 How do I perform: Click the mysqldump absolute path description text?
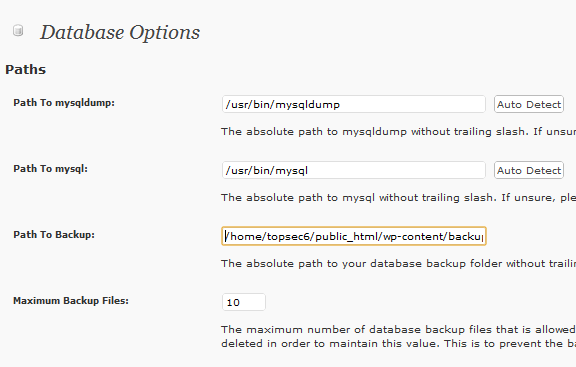click(398, 132)
